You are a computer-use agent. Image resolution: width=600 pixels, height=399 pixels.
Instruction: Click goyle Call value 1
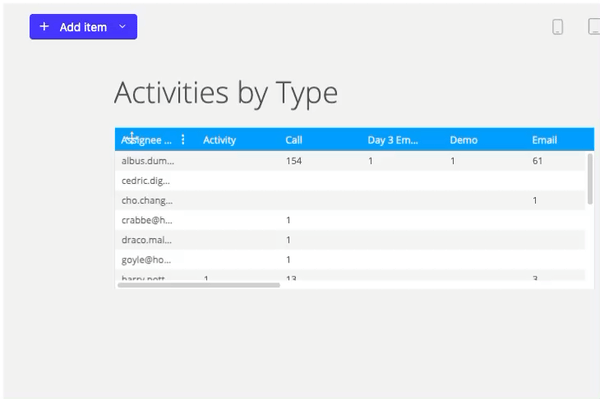click(289, 260)
